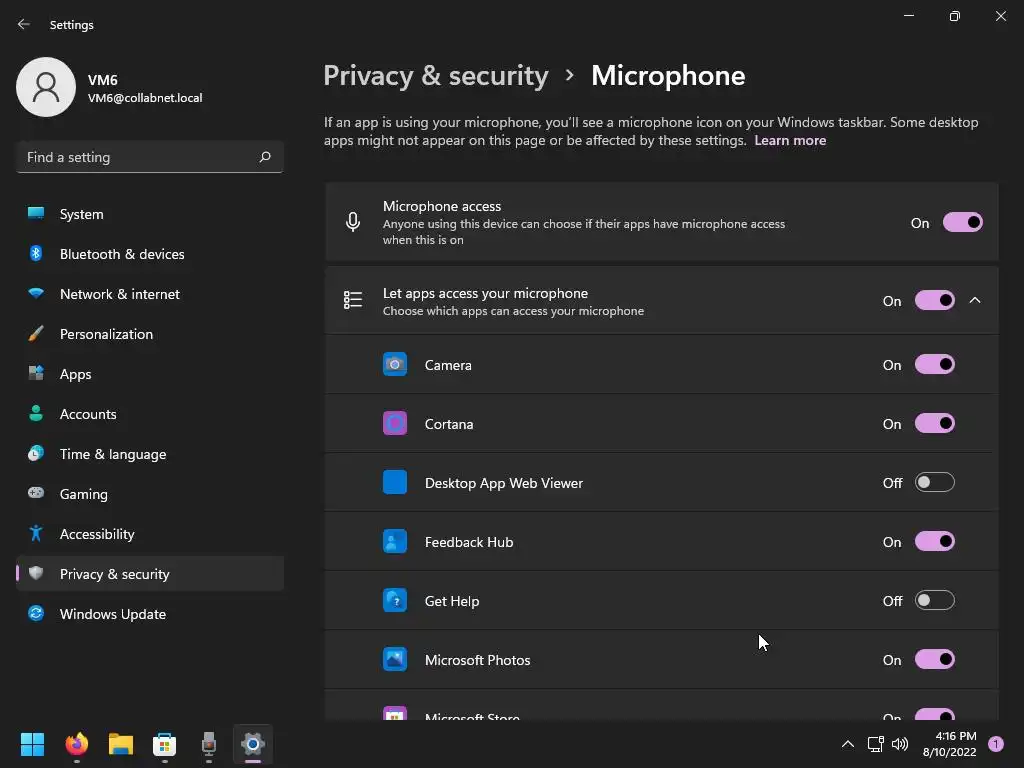This screenshot has width=1024, height=768.
Task: Select Windows Update in the sidebar
Action: (x=113, y=614)
